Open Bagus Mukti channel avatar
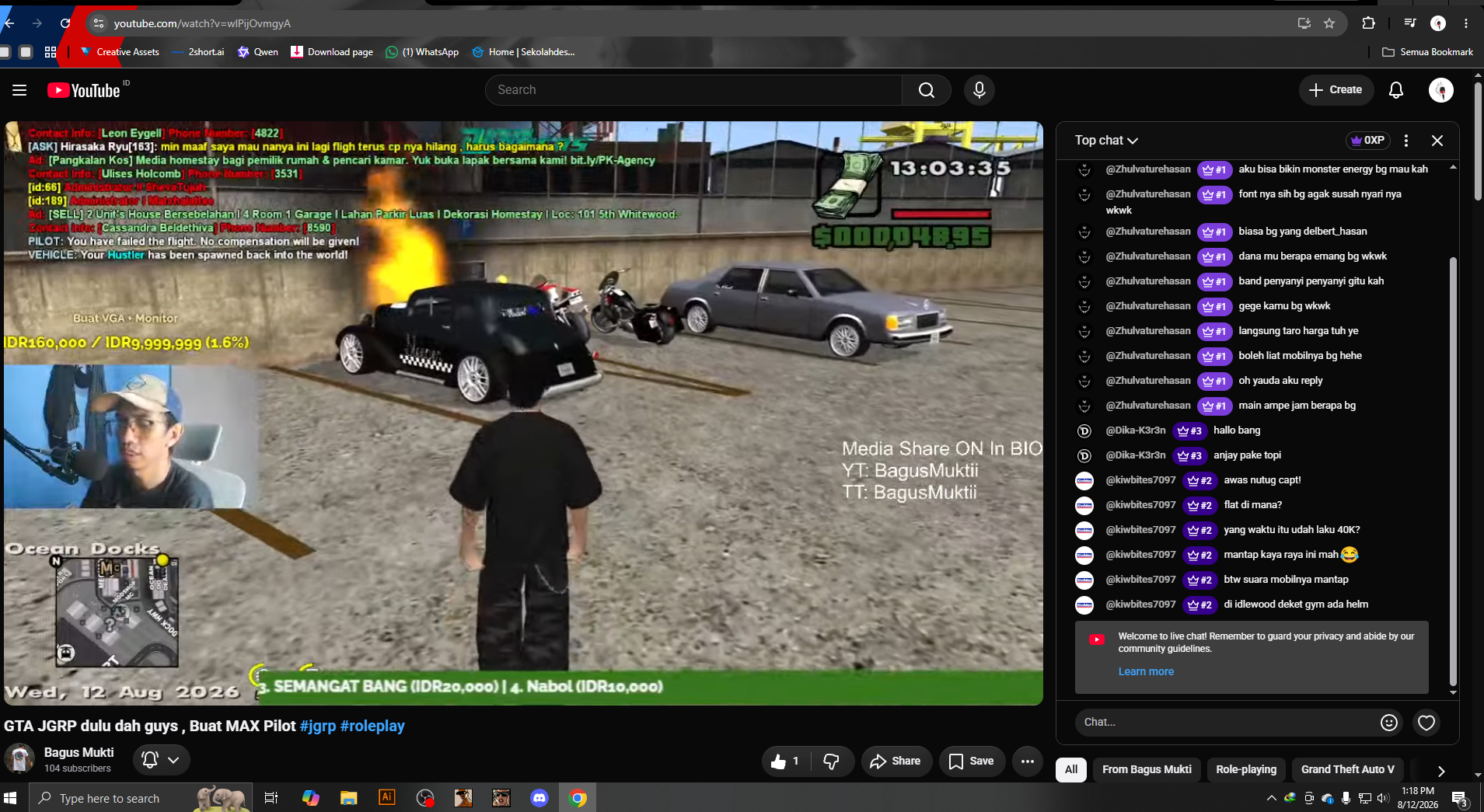Screen dimensions: 1484x812 (19, 759)
